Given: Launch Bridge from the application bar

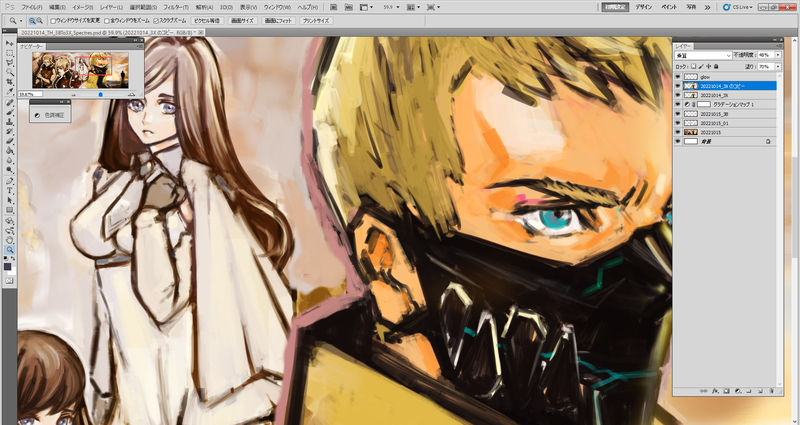Looking at the screenshot, I should point(333,7).
